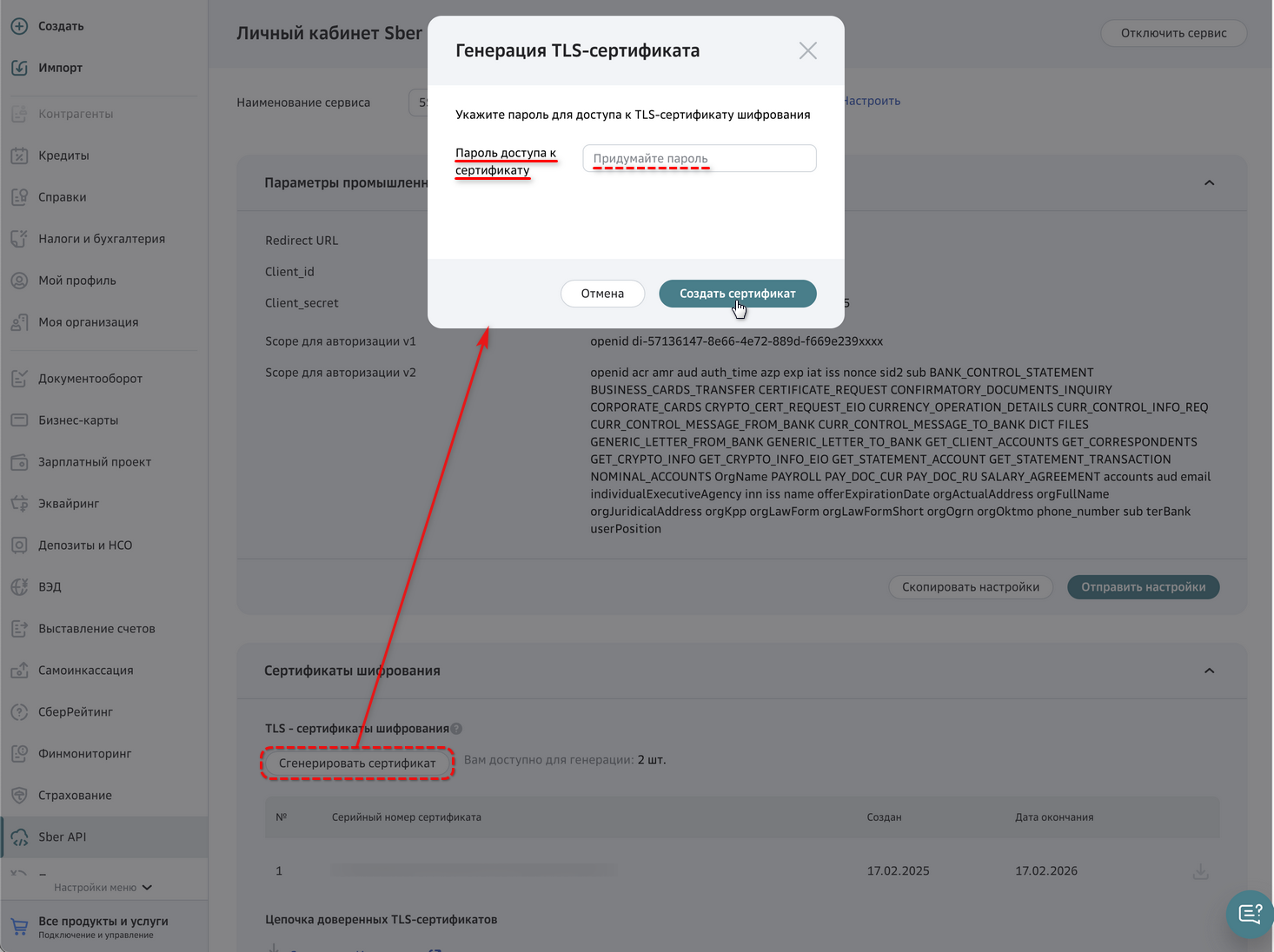The image size is (1274, 952).
Task: Select the Документооборот icon
Action: [19, 378]
